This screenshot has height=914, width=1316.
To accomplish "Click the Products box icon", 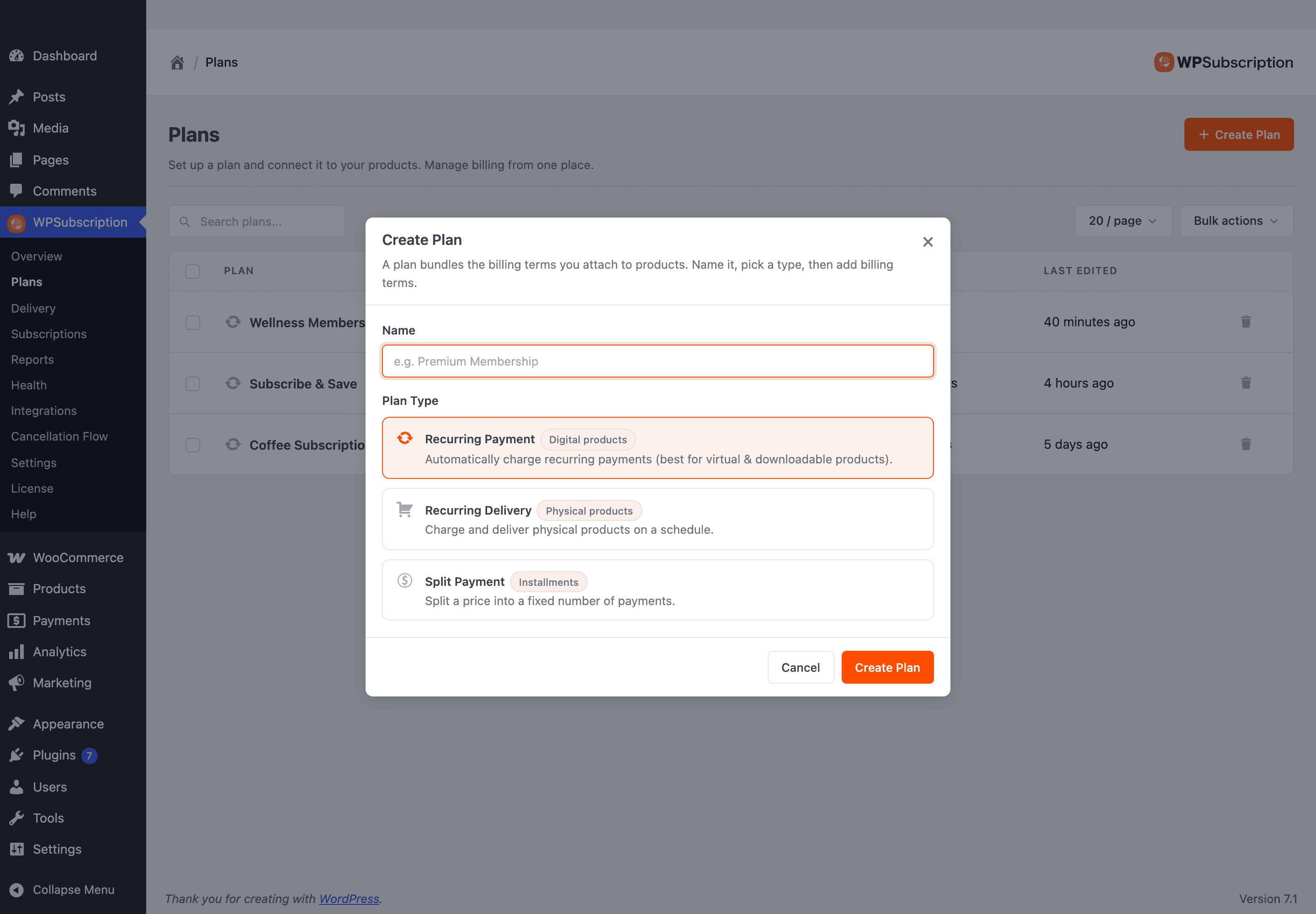I will pyautogui.click(x=16, y=589).
